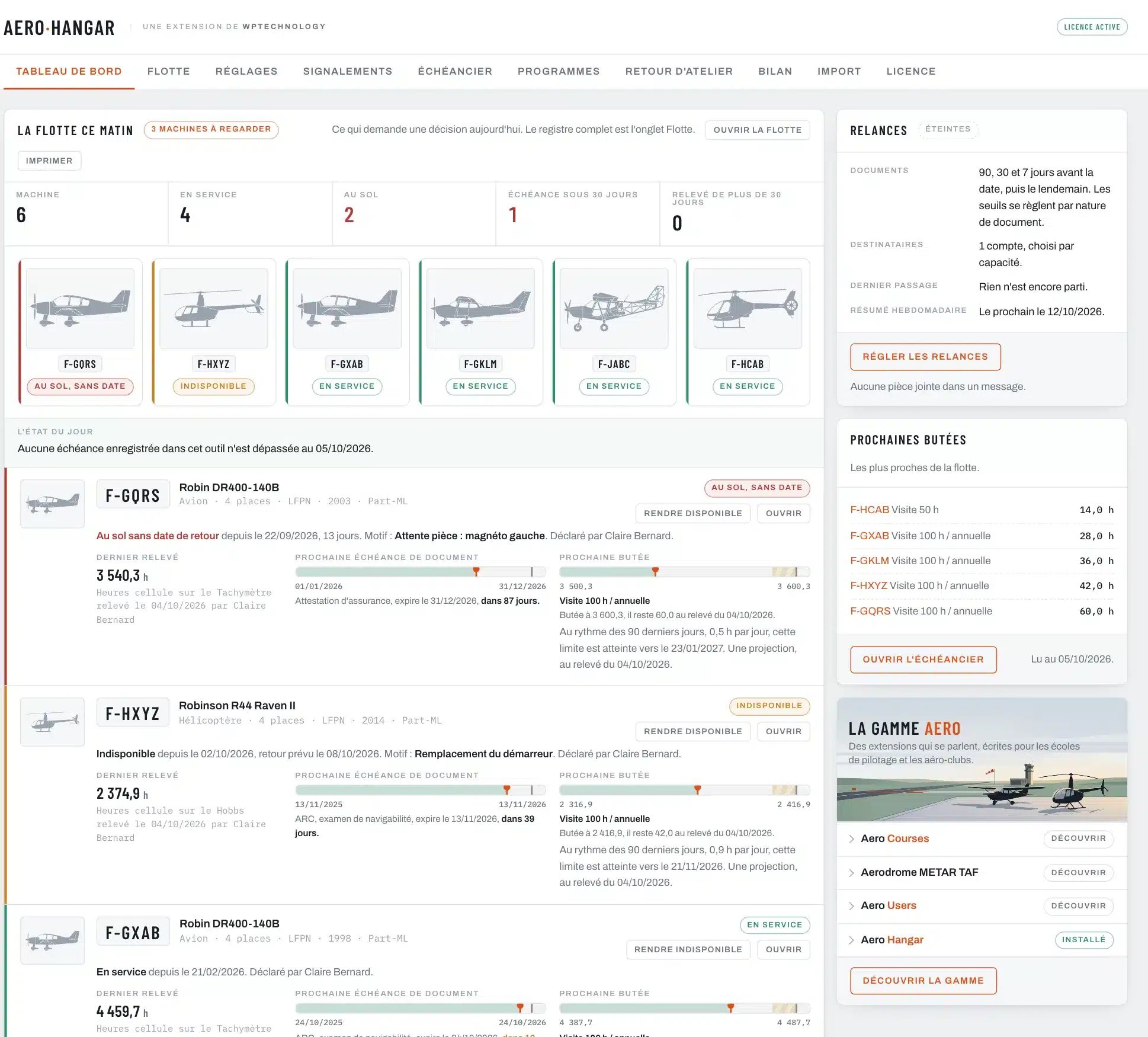Click the Imprimer button
Image resolution: width=1148 pixels, height=1037 pixels.
click(49, 161)
